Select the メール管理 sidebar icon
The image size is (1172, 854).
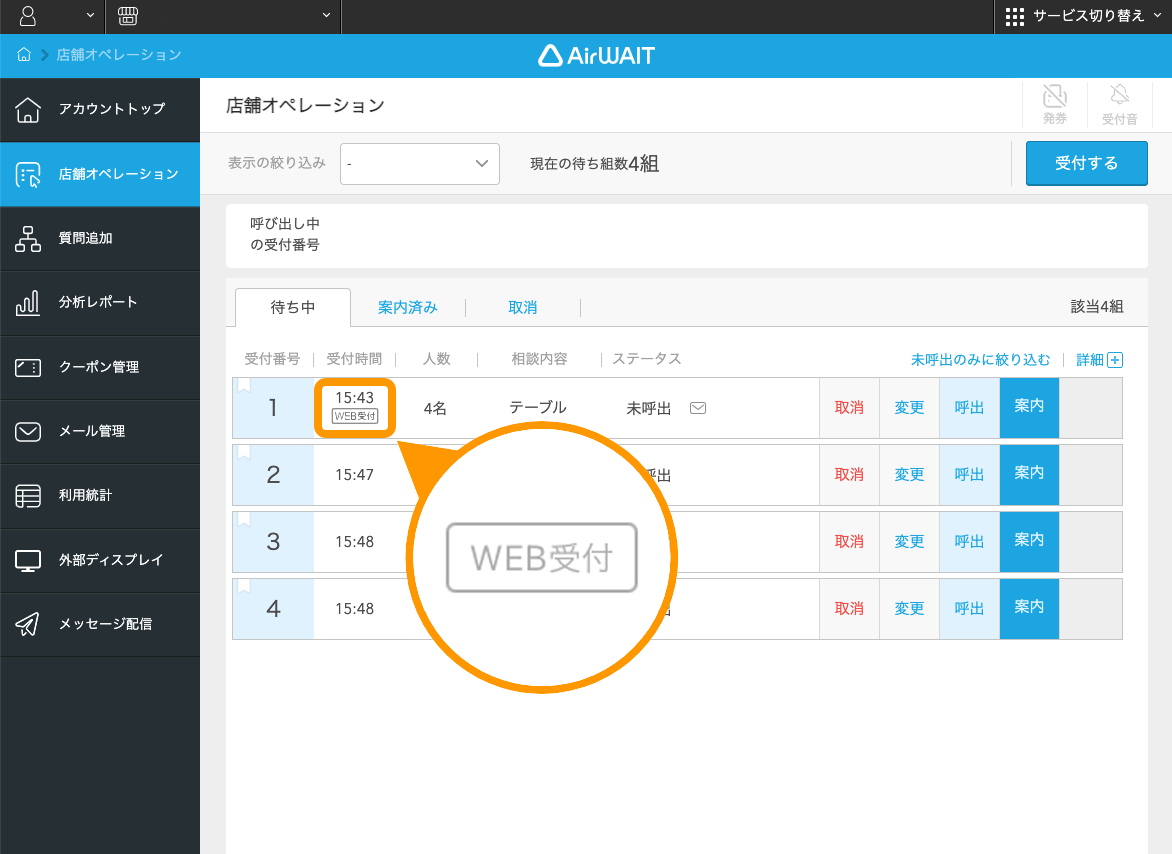pos(100,431)
